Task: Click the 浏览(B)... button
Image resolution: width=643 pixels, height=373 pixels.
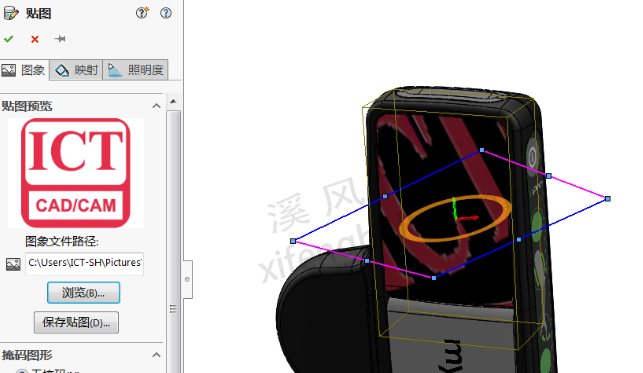Action: click(84, 293)
